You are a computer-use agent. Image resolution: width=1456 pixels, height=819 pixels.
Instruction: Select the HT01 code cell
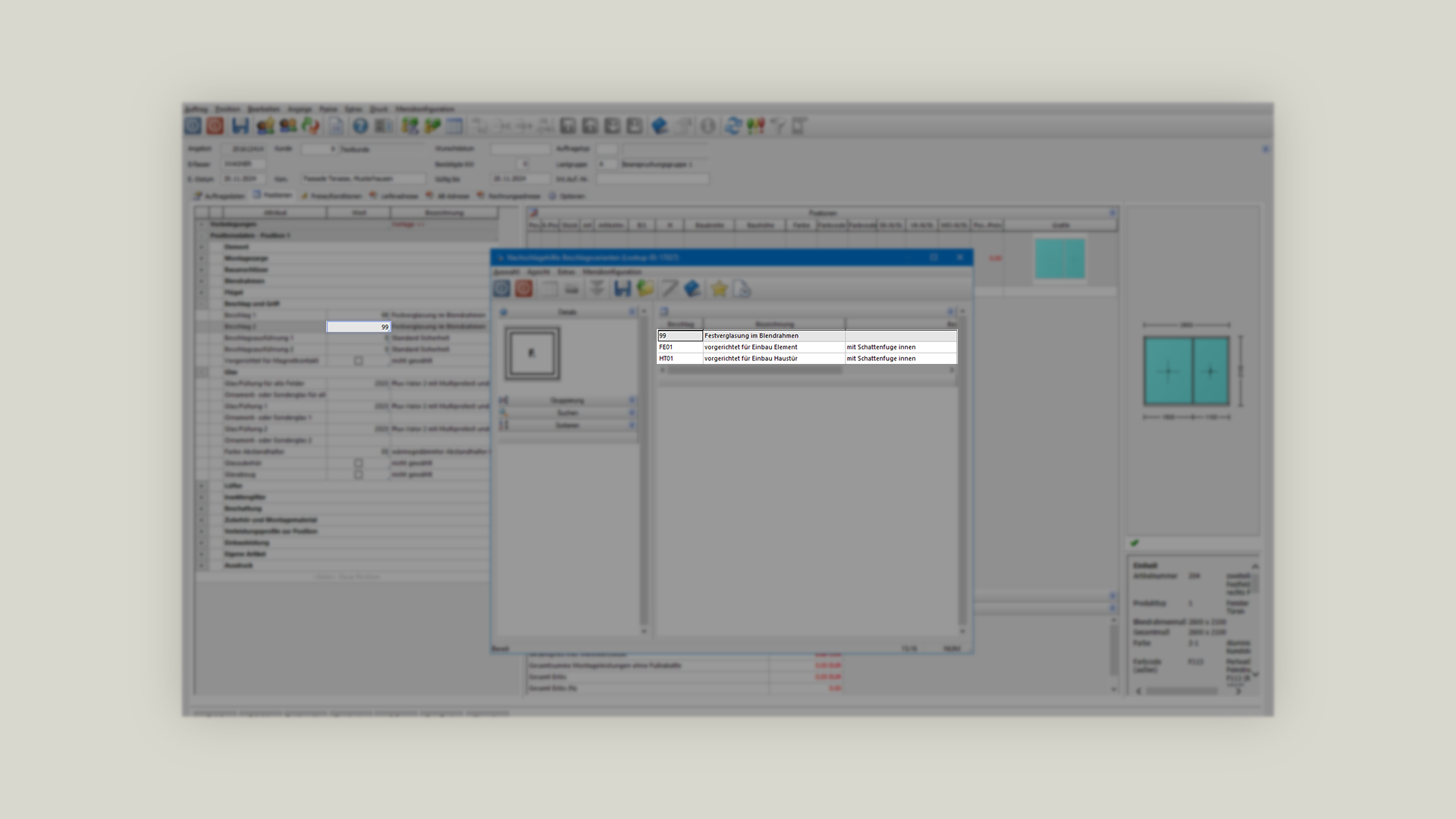[x=679, y=358]
